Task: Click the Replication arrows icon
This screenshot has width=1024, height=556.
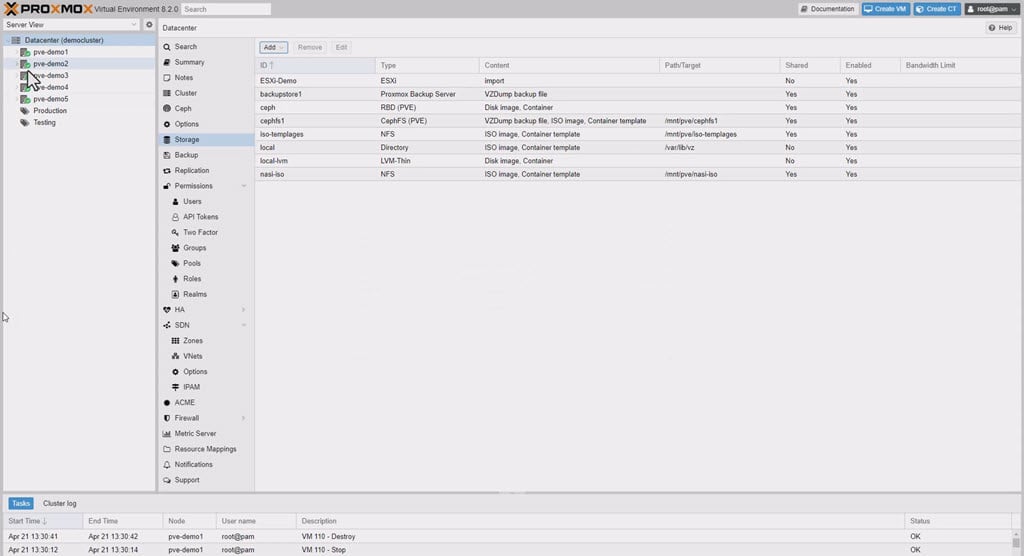Action: [167, 171]
